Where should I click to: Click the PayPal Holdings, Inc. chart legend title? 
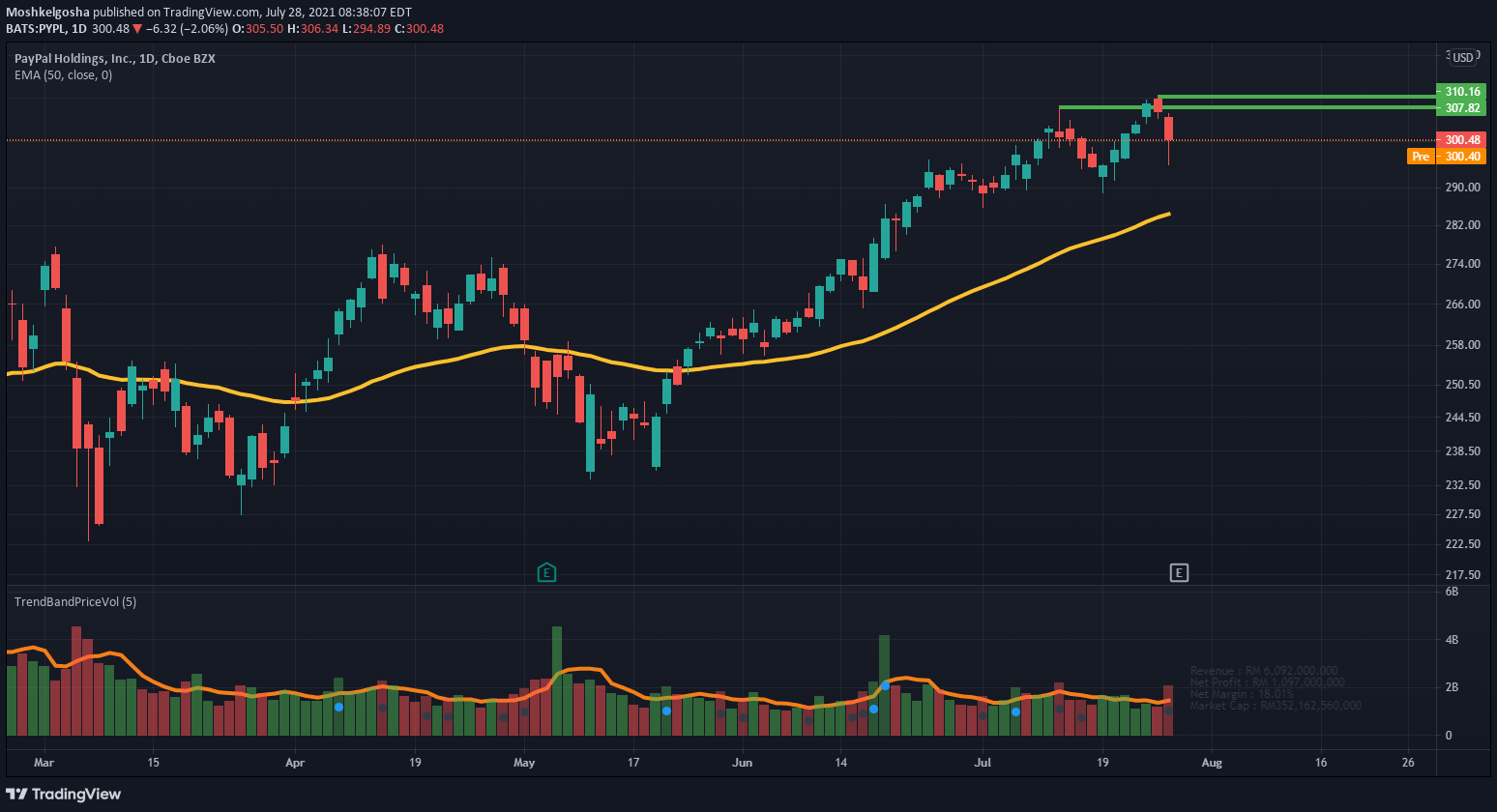coord(115,58)
